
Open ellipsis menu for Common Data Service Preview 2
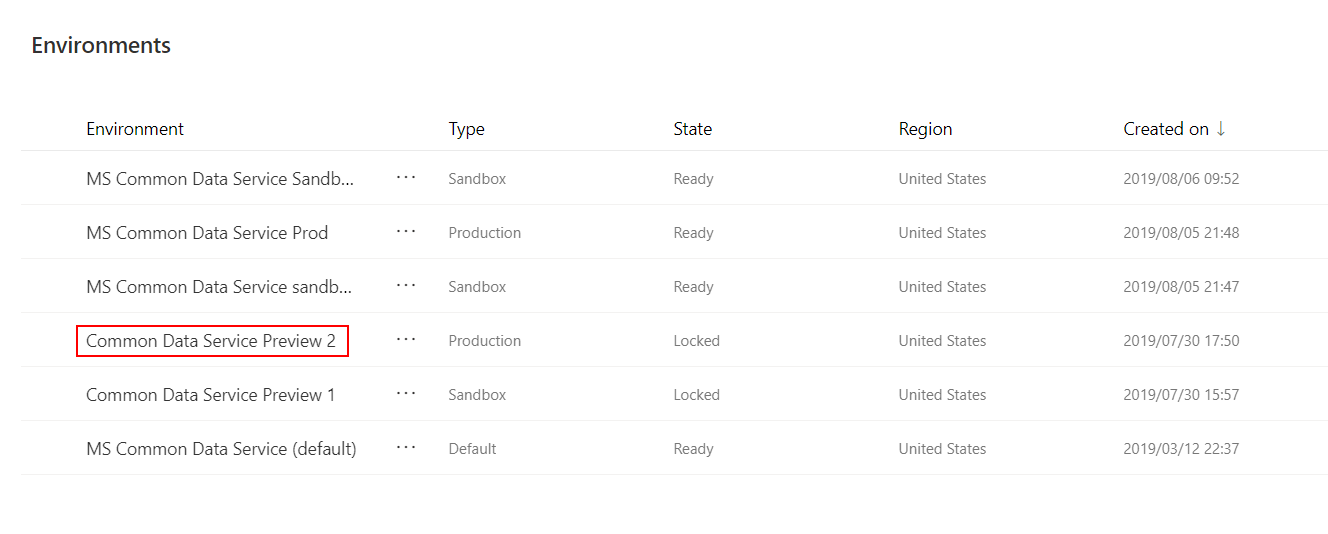pyautogui.click(x=405, y=340)
